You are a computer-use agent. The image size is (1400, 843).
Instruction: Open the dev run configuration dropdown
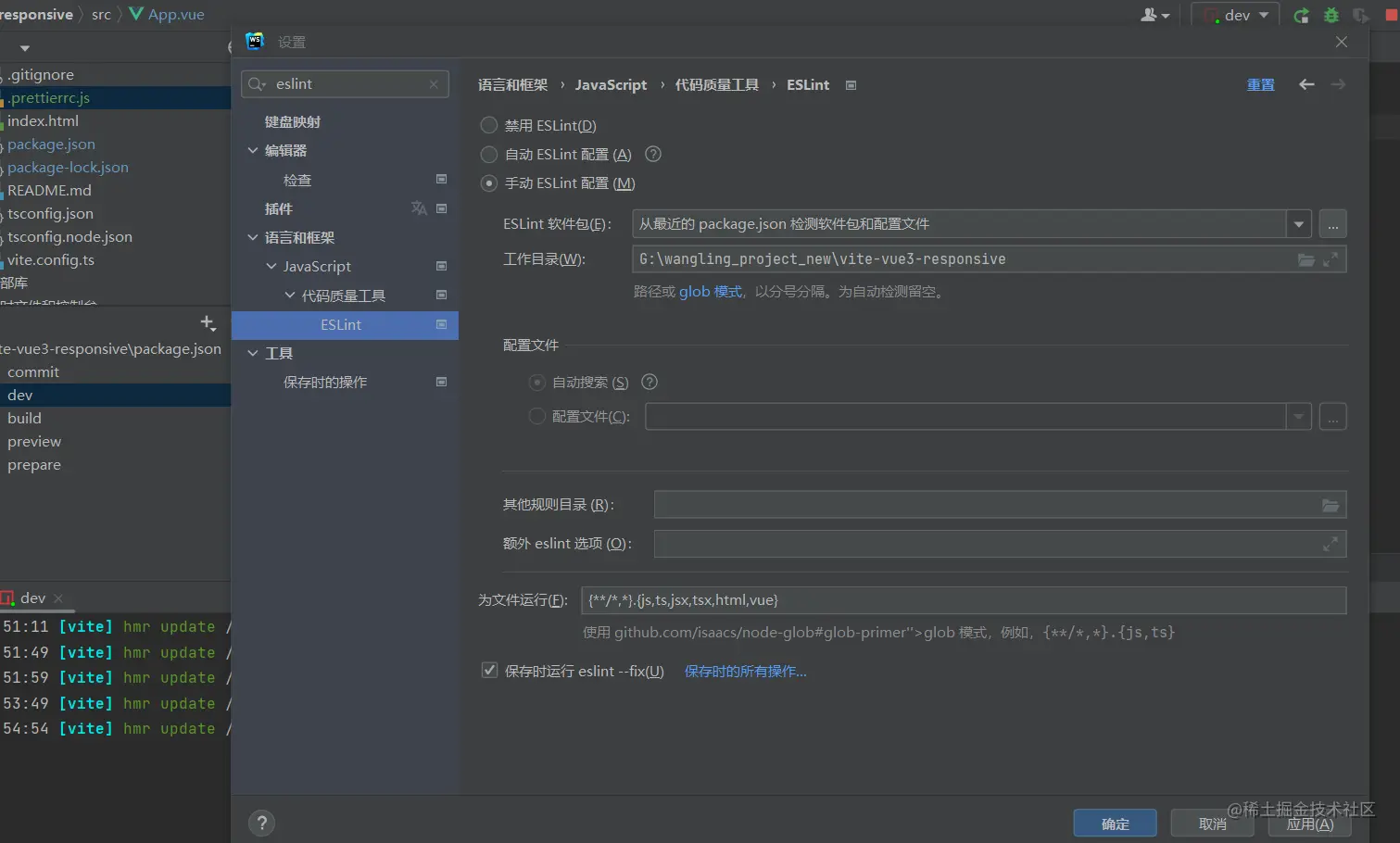tap(1235, 15)
